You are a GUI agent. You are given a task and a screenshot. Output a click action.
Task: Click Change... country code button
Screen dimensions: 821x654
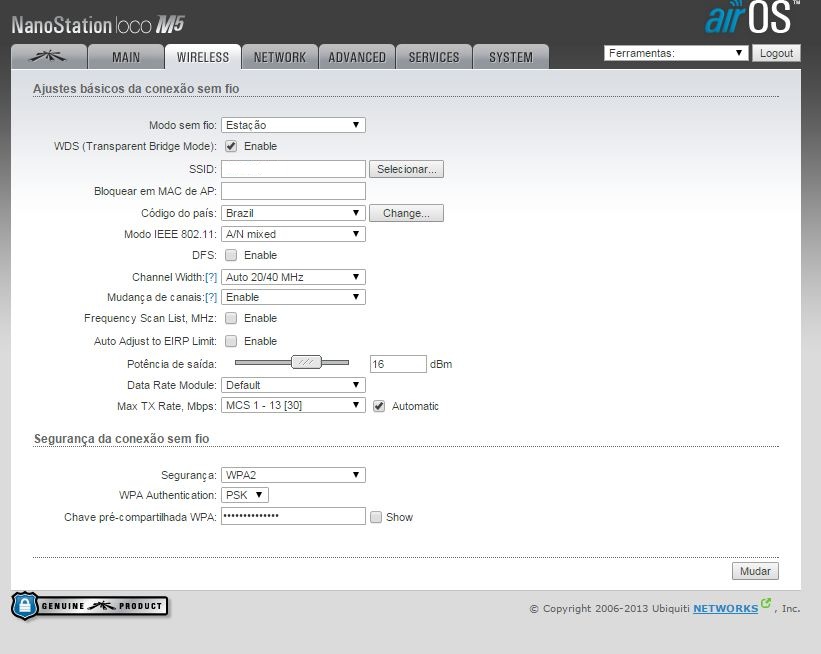click(406, 213)
